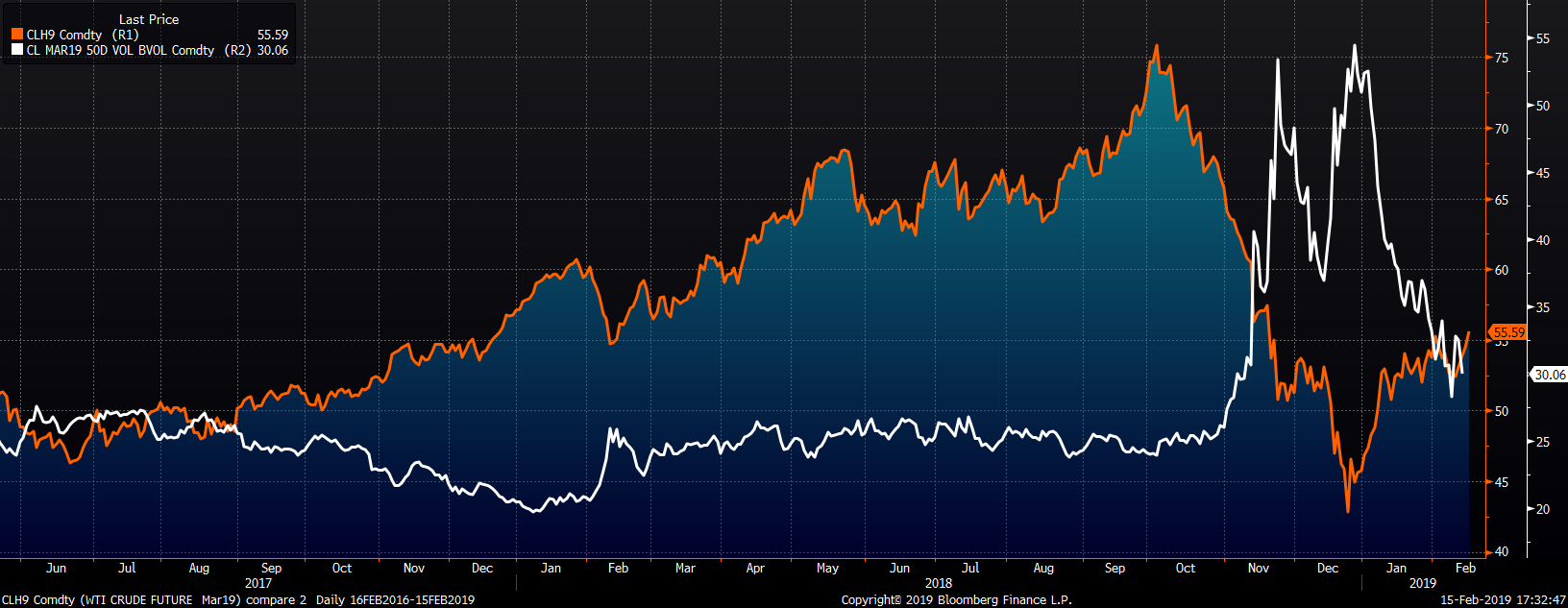Click the Last Price legend header
This screenshot has height=608, width=1568.
point(148,19)
